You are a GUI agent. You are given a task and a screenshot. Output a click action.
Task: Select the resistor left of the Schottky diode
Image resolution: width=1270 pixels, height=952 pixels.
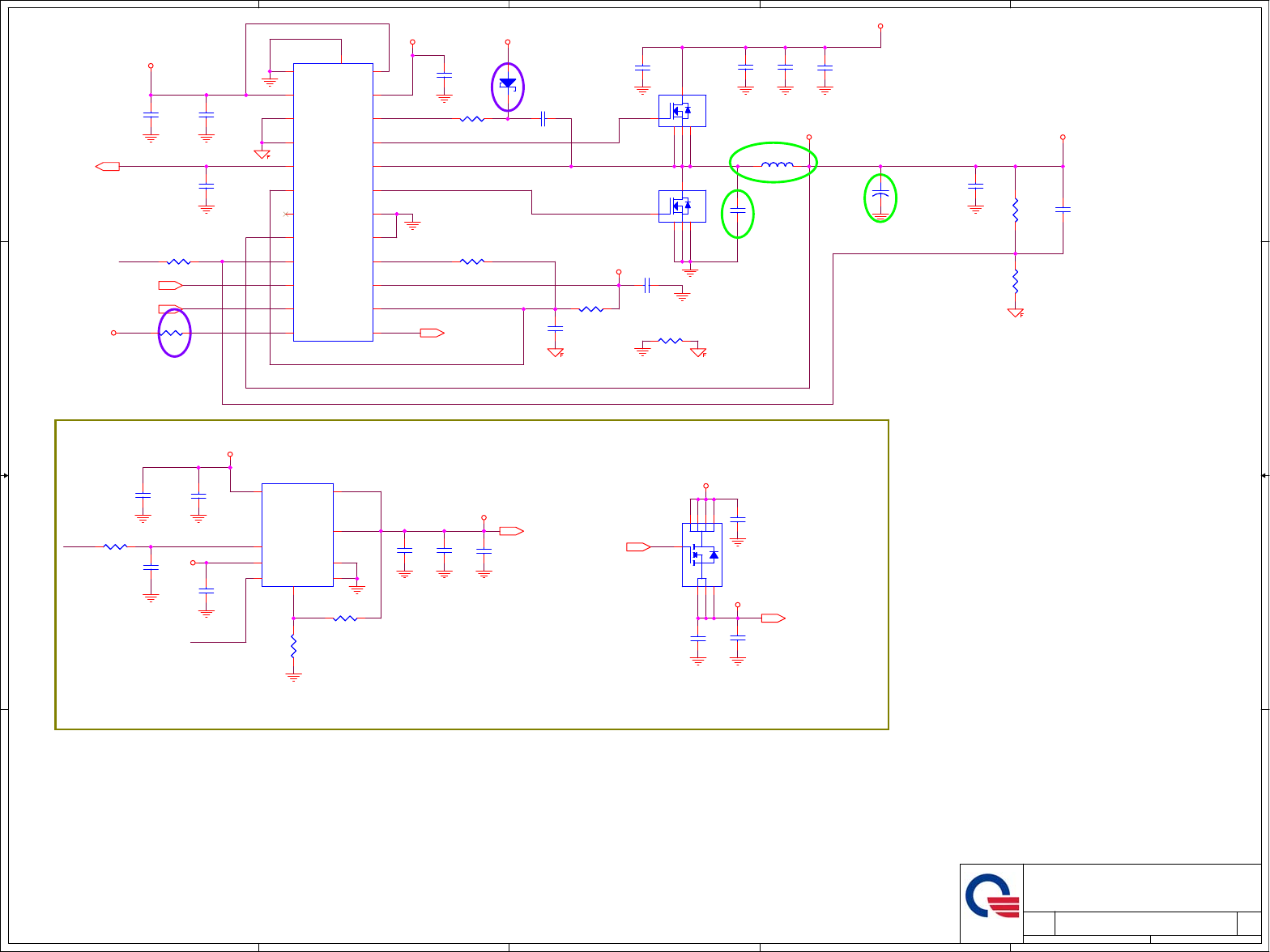472,119
